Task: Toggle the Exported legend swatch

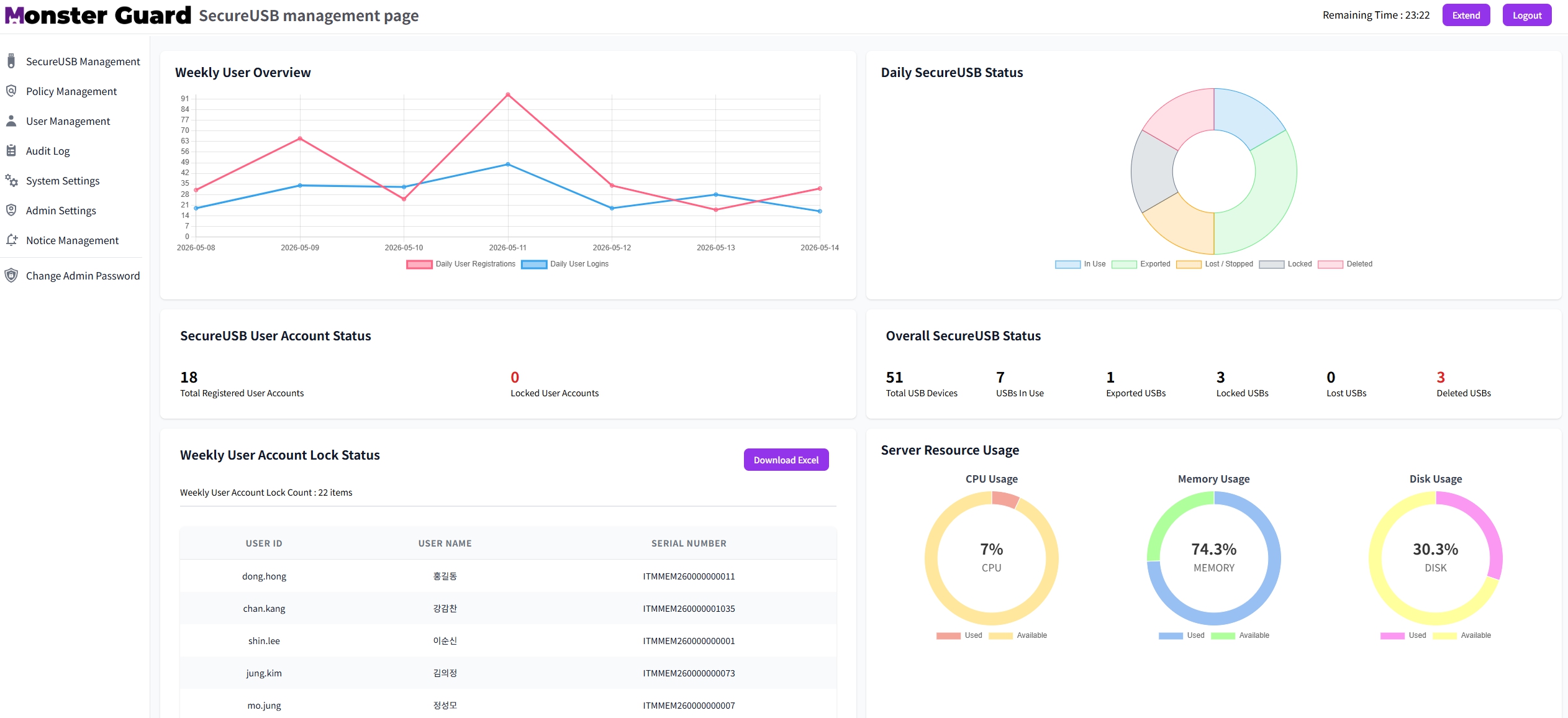Action: (1123, 264)
